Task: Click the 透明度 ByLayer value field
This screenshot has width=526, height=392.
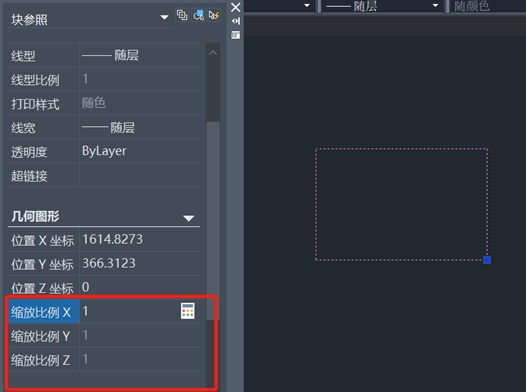Action: [140, 151]
